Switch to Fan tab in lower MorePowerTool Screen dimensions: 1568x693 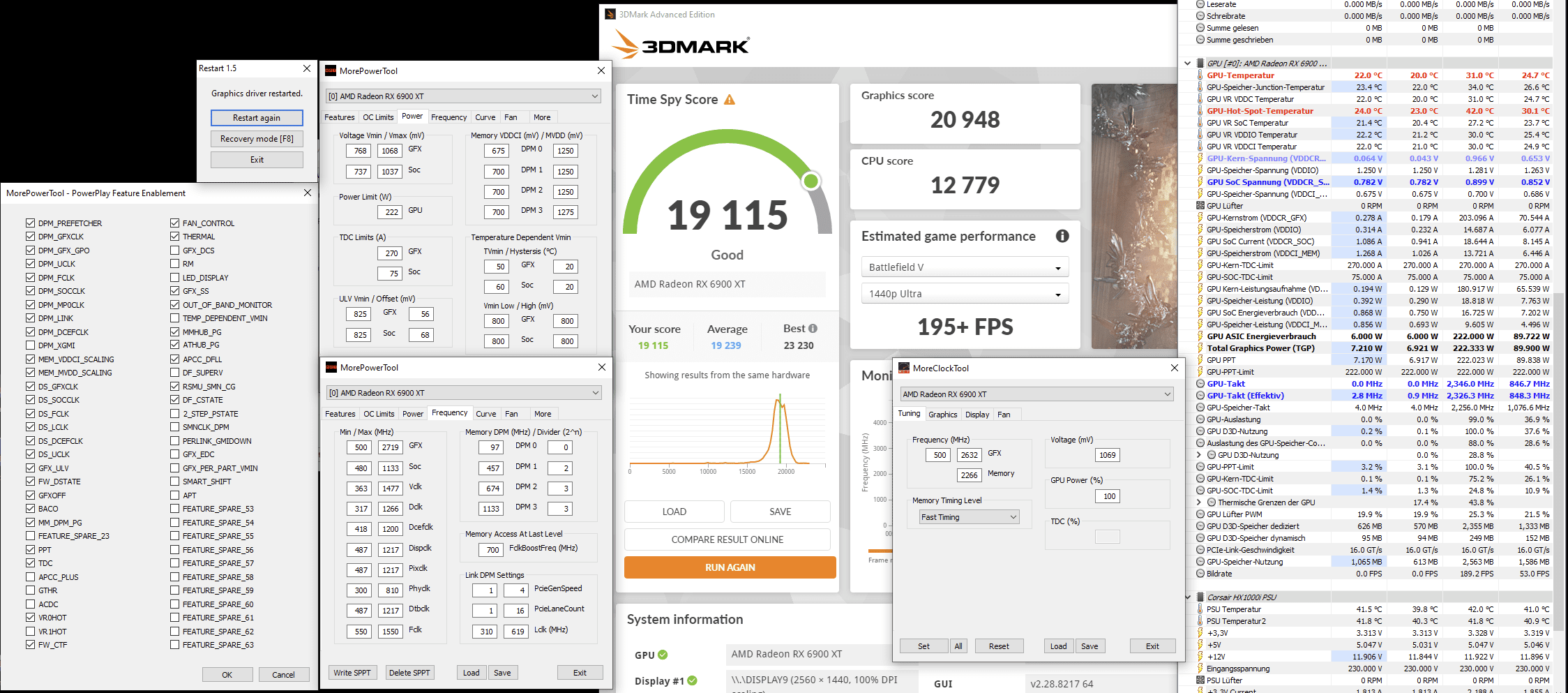(511, 414)
